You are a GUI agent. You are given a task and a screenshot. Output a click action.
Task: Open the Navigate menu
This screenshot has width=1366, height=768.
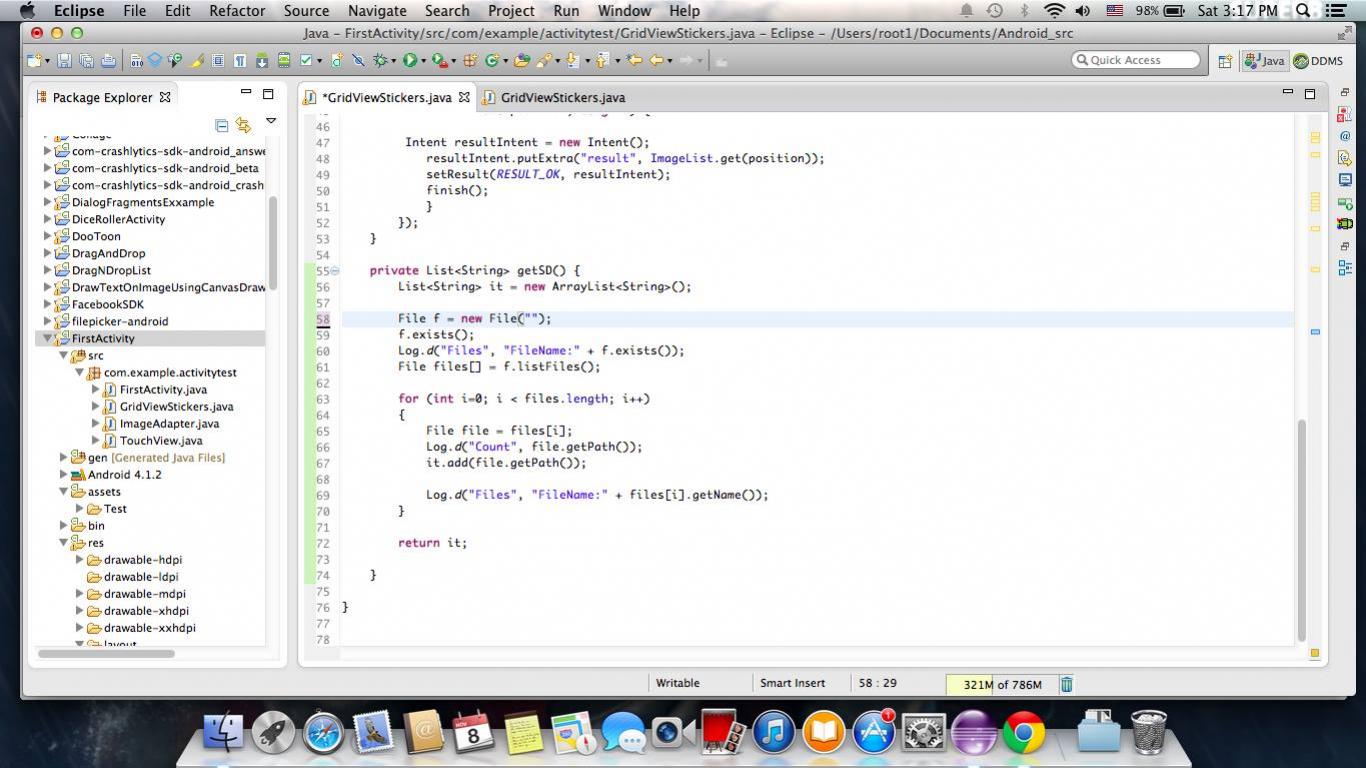point(377,11)
